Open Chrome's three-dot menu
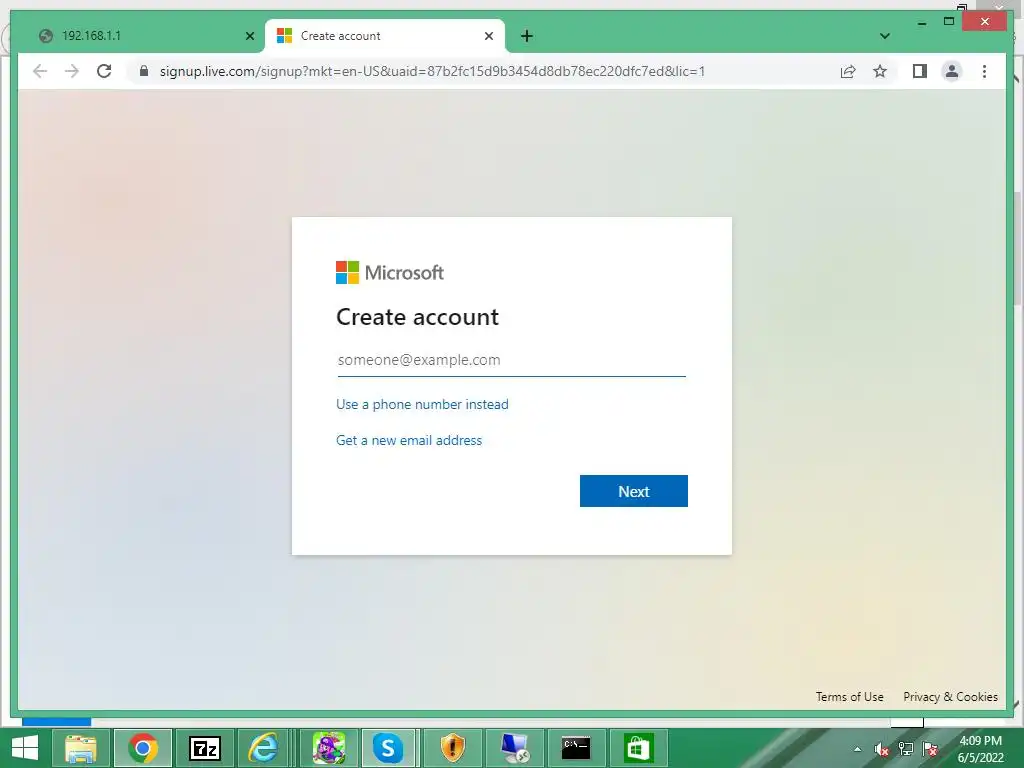 tap(984, 71)
